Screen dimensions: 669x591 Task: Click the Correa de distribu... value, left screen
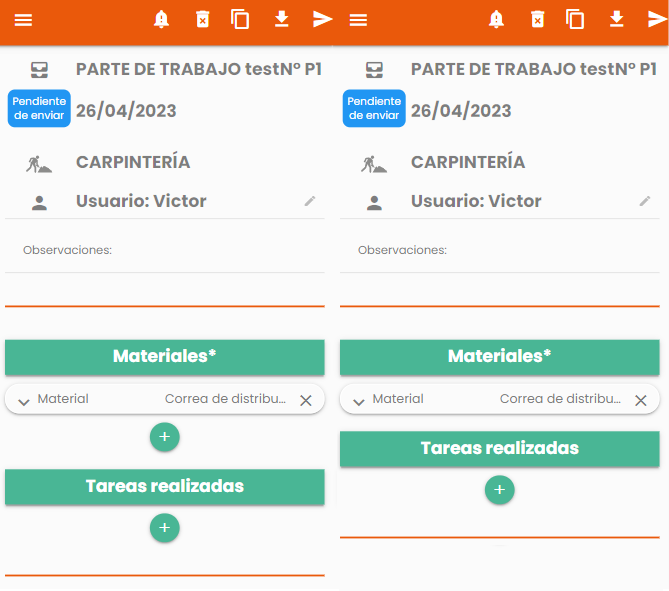click(x=225, y=399)
